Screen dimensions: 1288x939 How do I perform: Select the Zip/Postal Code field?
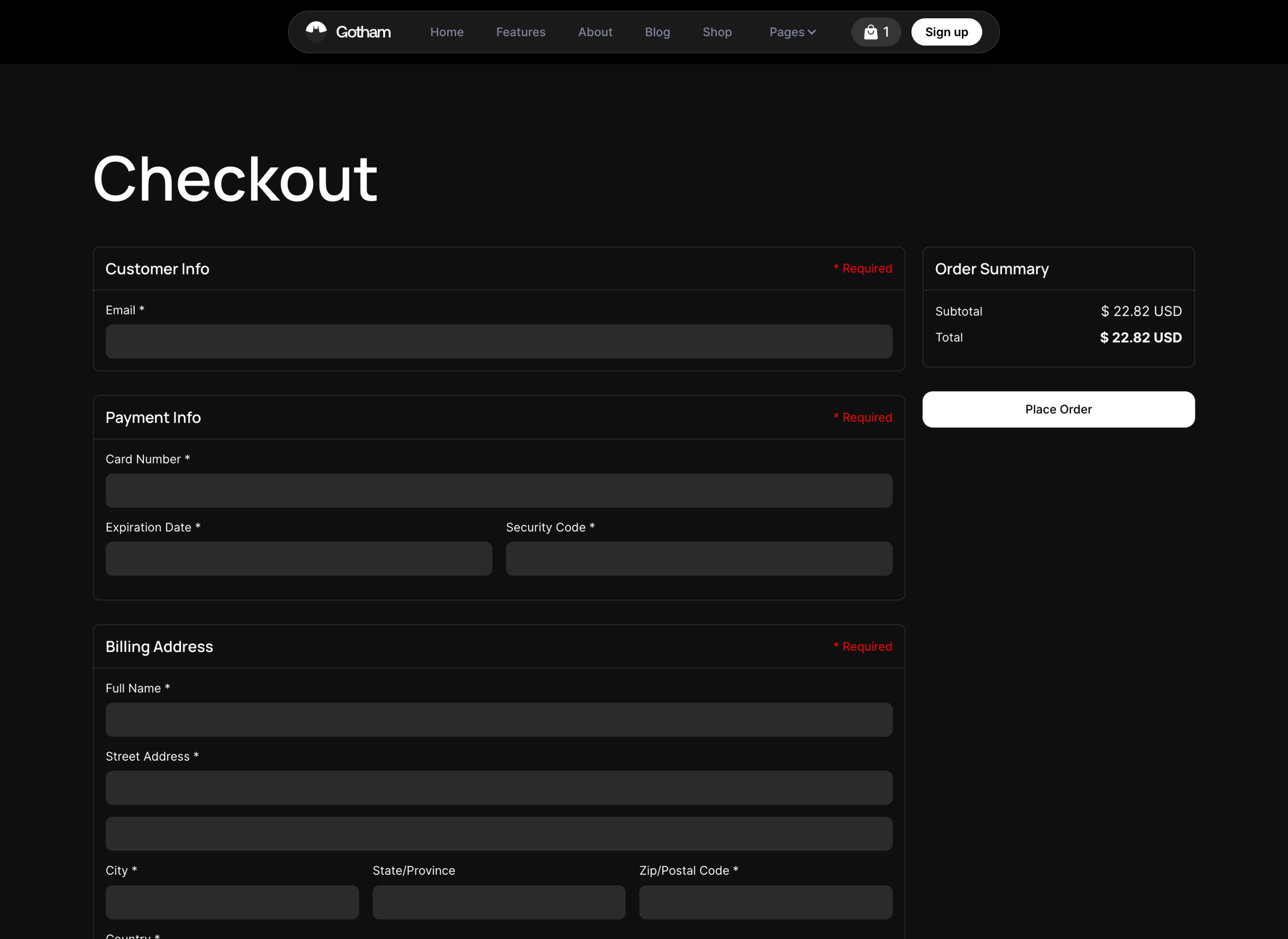point(766,902)
